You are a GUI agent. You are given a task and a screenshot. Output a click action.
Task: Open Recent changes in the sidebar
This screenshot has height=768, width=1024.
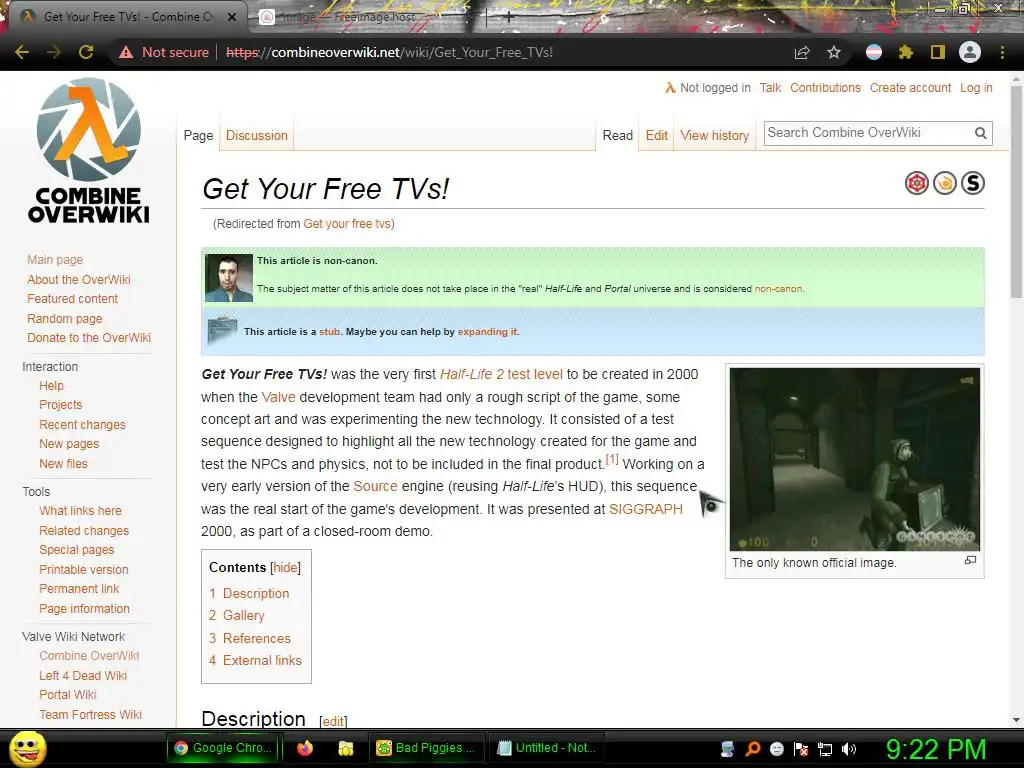[x=82, y=424]
